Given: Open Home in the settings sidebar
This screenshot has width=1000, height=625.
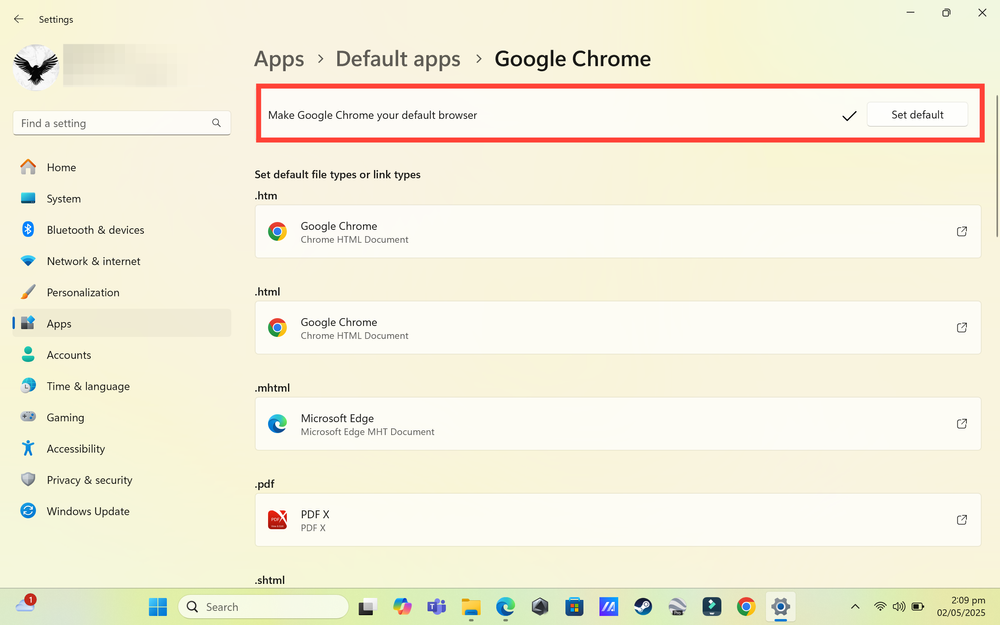Looking at the screenshot, I should pos(122,167).
